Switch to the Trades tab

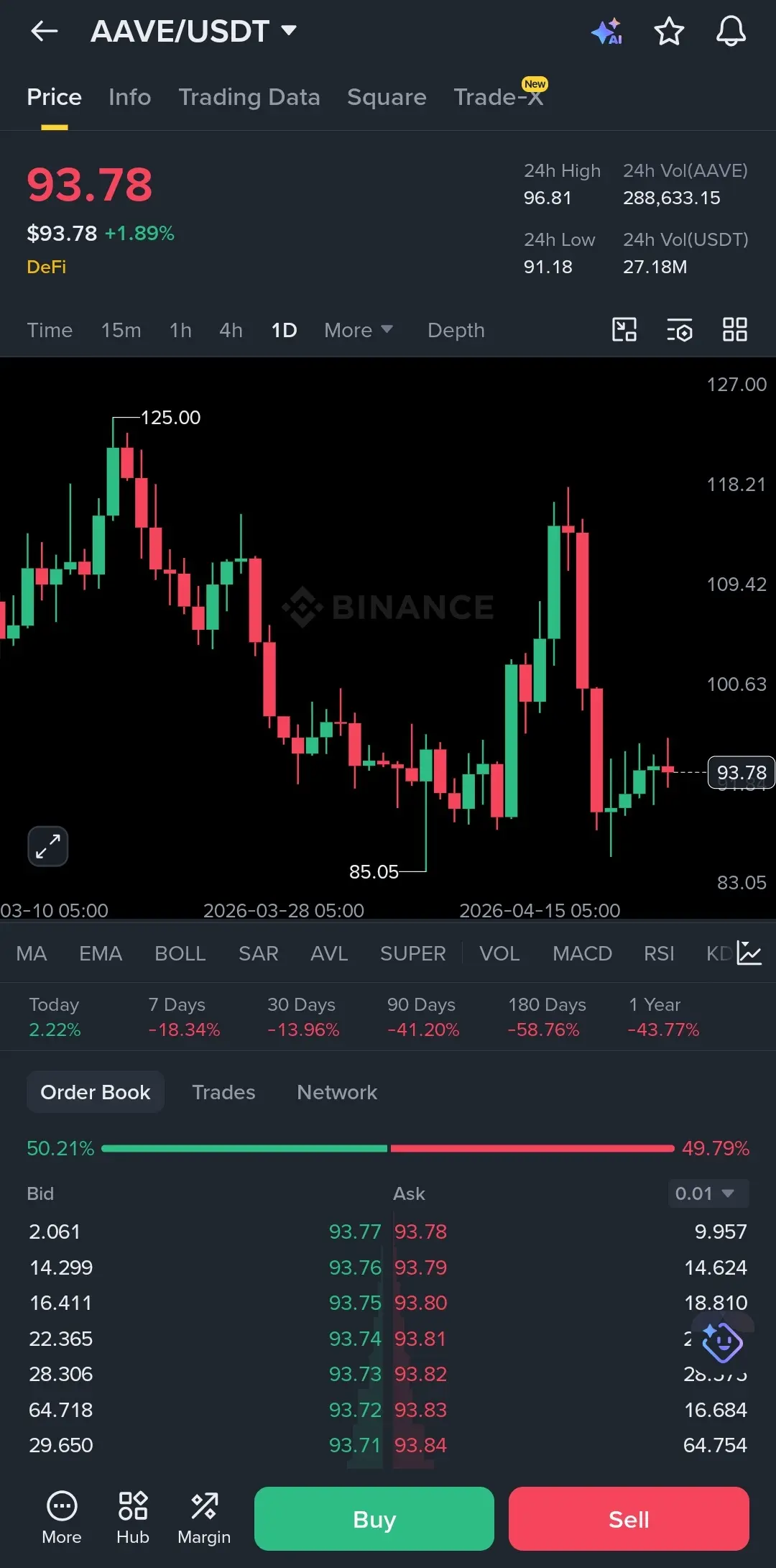223,1092
